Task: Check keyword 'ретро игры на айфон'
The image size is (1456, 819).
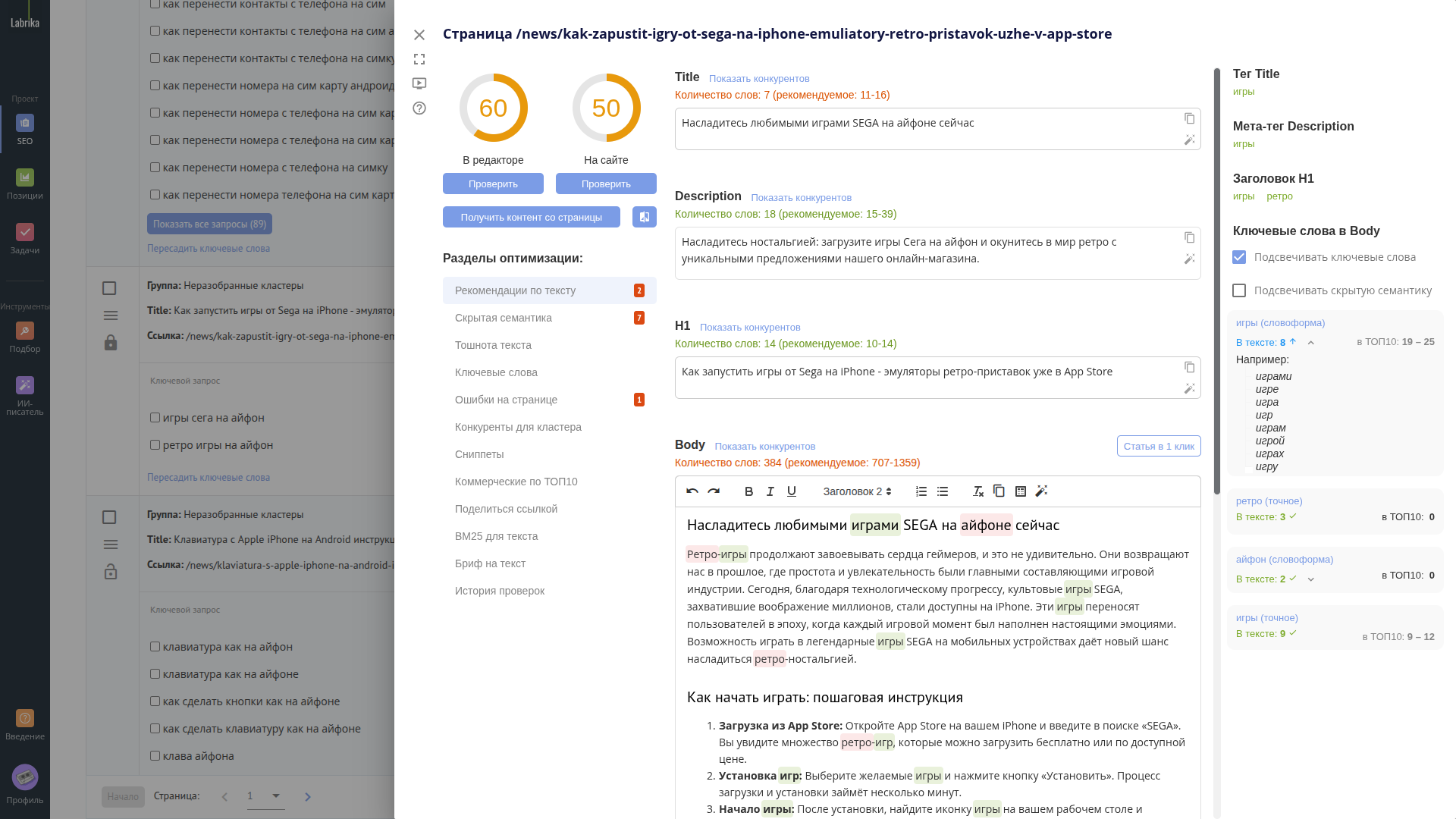Action: pyautogui.click(x=155, y=445)
